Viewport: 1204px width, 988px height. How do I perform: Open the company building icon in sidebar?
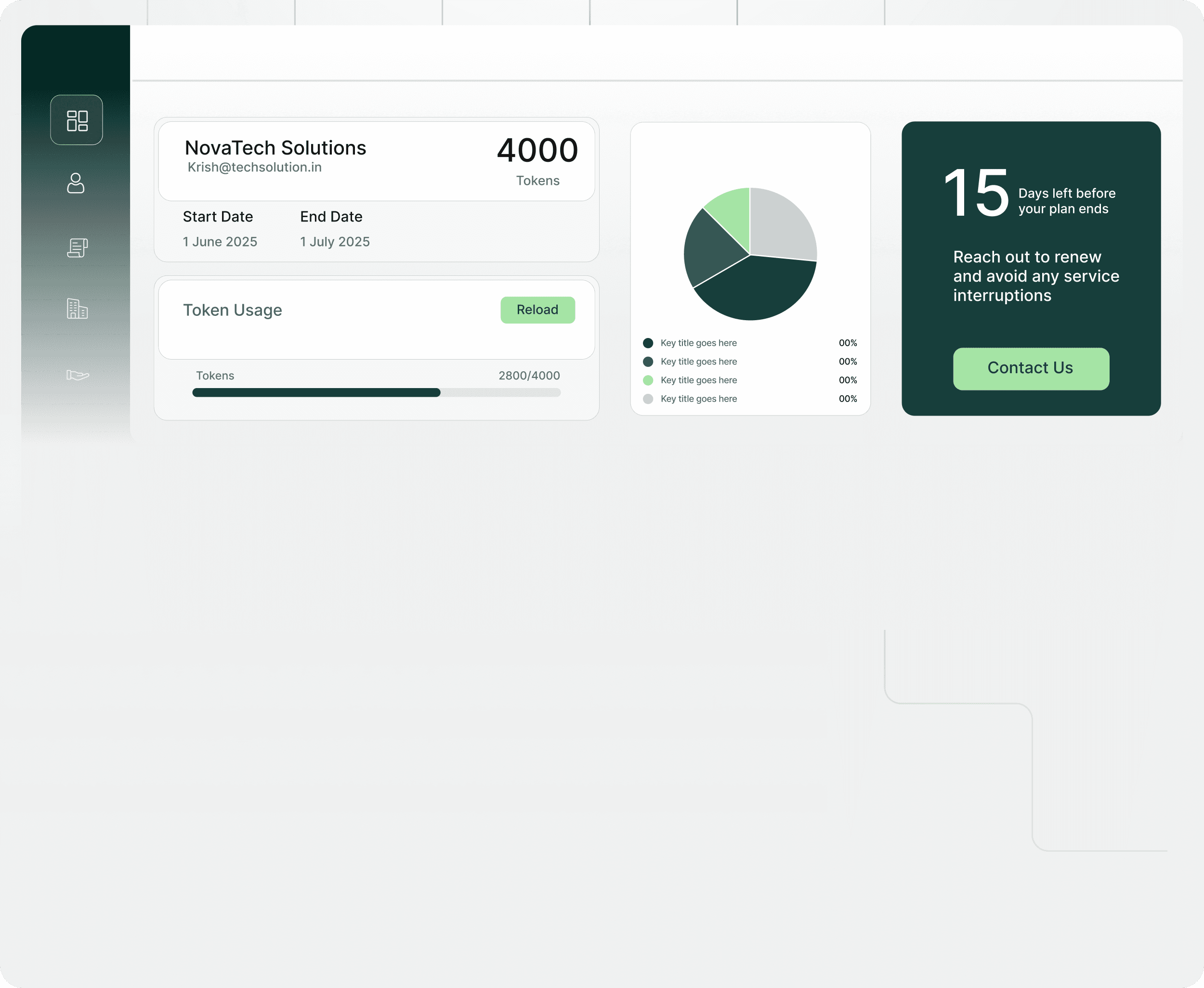77,309
